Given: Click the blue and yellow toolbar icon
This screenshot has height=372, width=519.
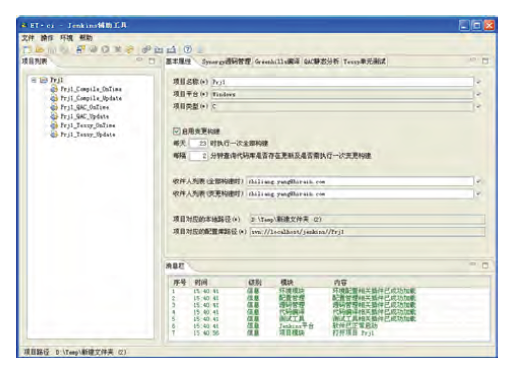Looking at the screenshot, I should pos(80,50).
